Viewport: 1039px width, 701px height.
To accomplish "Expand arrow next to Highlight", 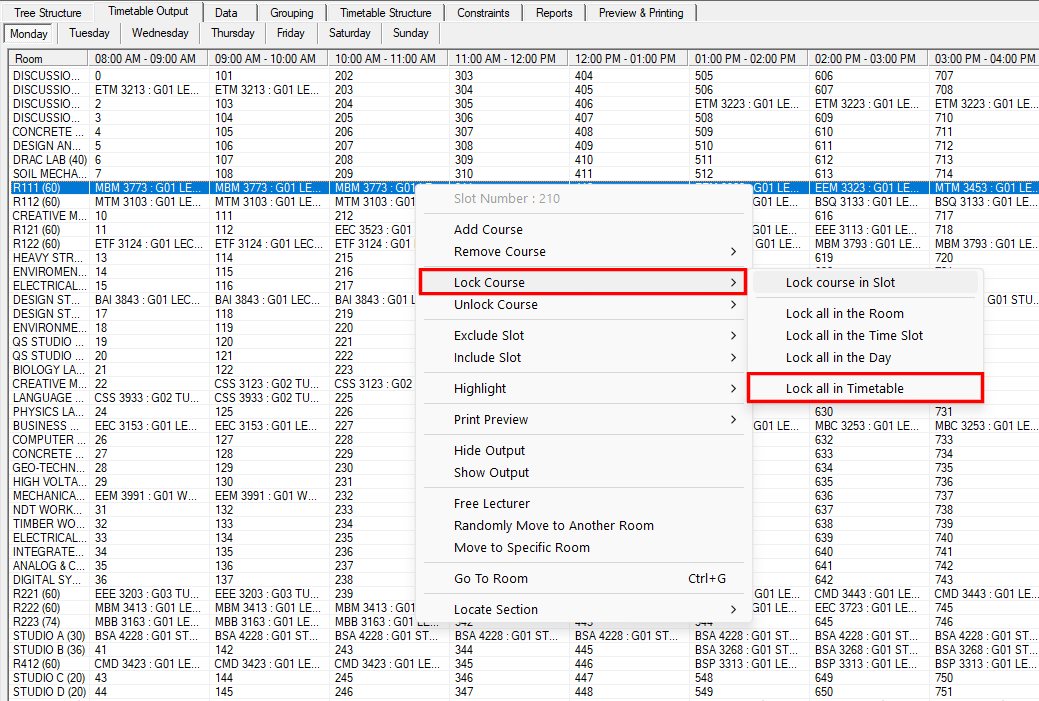I will (733, 388).
